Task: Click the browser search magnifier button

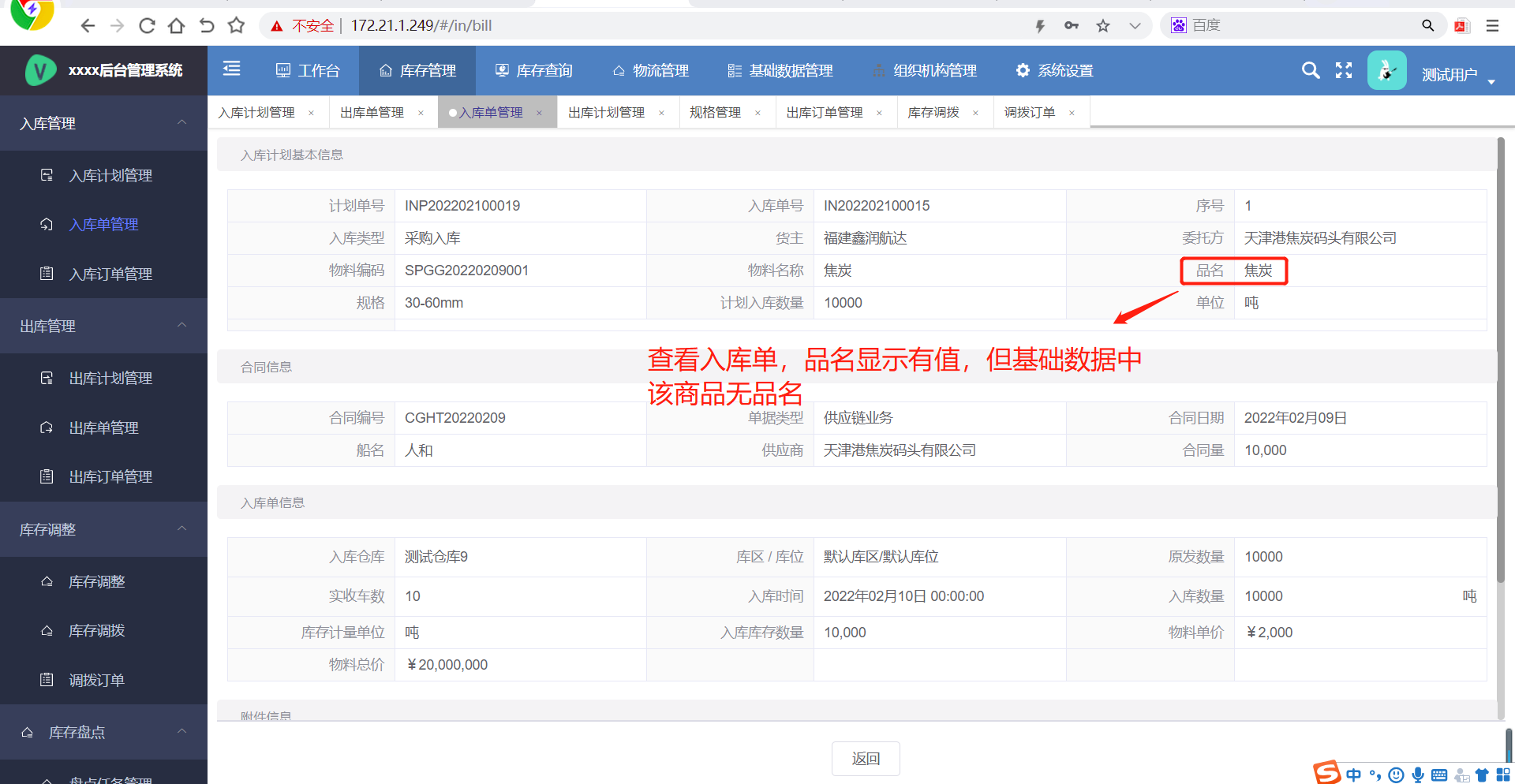Action: click(1427, 26)
